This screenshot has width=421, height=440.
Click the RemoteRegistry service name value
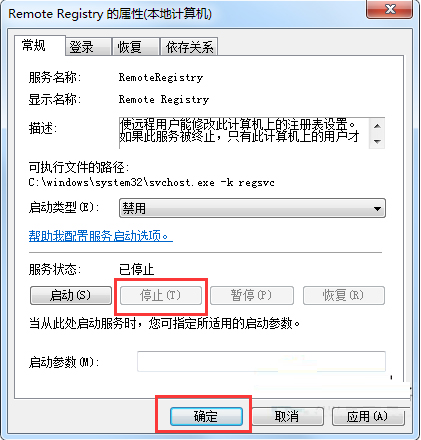tap(161, 78)
